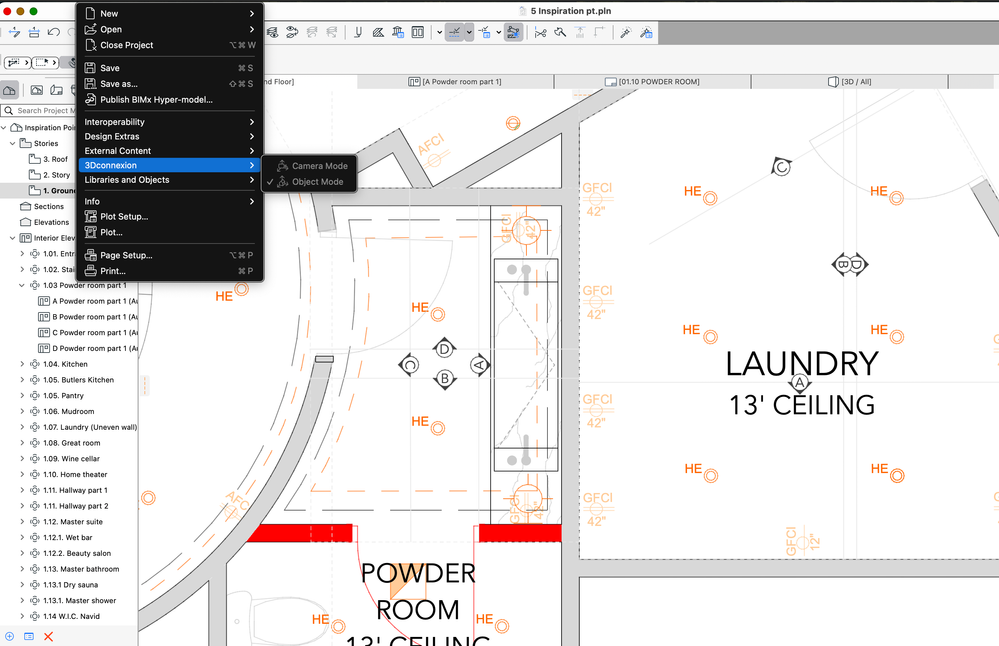Click the snap points options icon
999x646 pixels.
point(485,32)
